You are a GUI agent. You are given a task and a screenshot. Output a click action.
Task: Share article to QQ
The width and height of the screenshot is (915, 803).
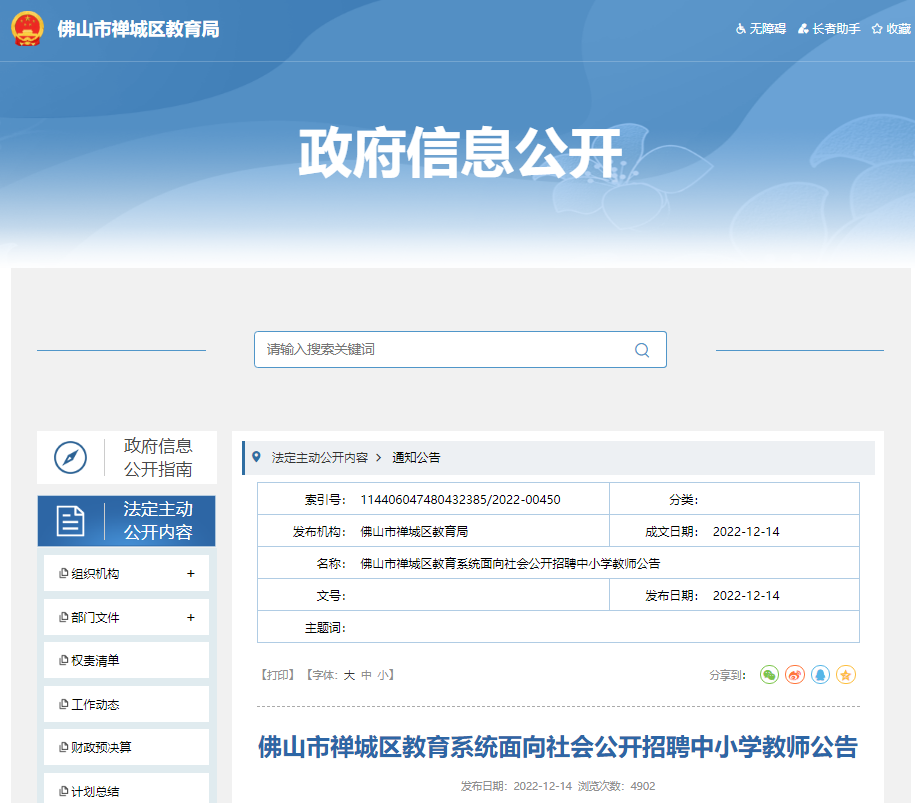(821, 675)
